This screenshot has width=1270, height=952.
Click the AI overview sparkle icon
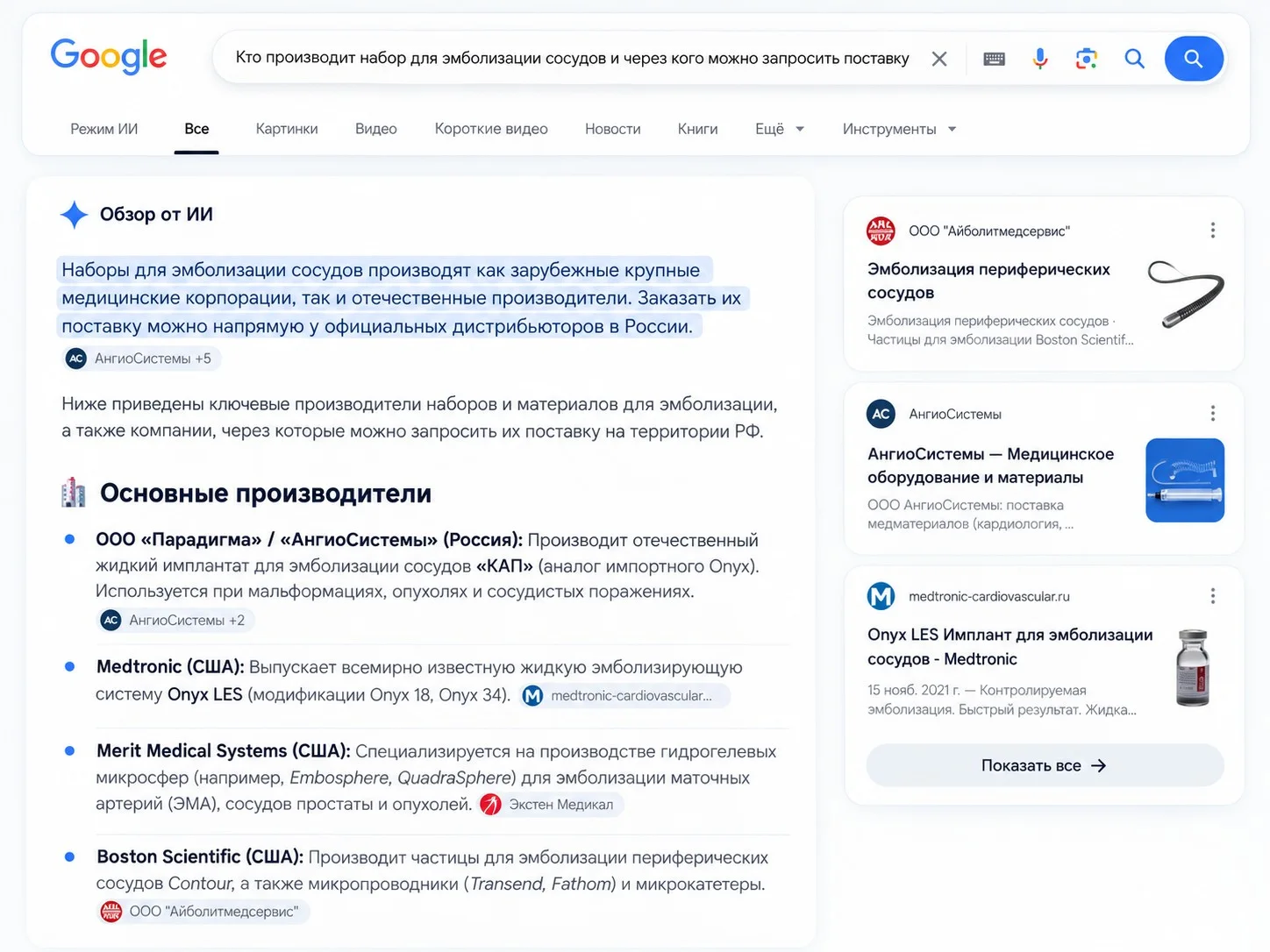(x=74, y=215)
